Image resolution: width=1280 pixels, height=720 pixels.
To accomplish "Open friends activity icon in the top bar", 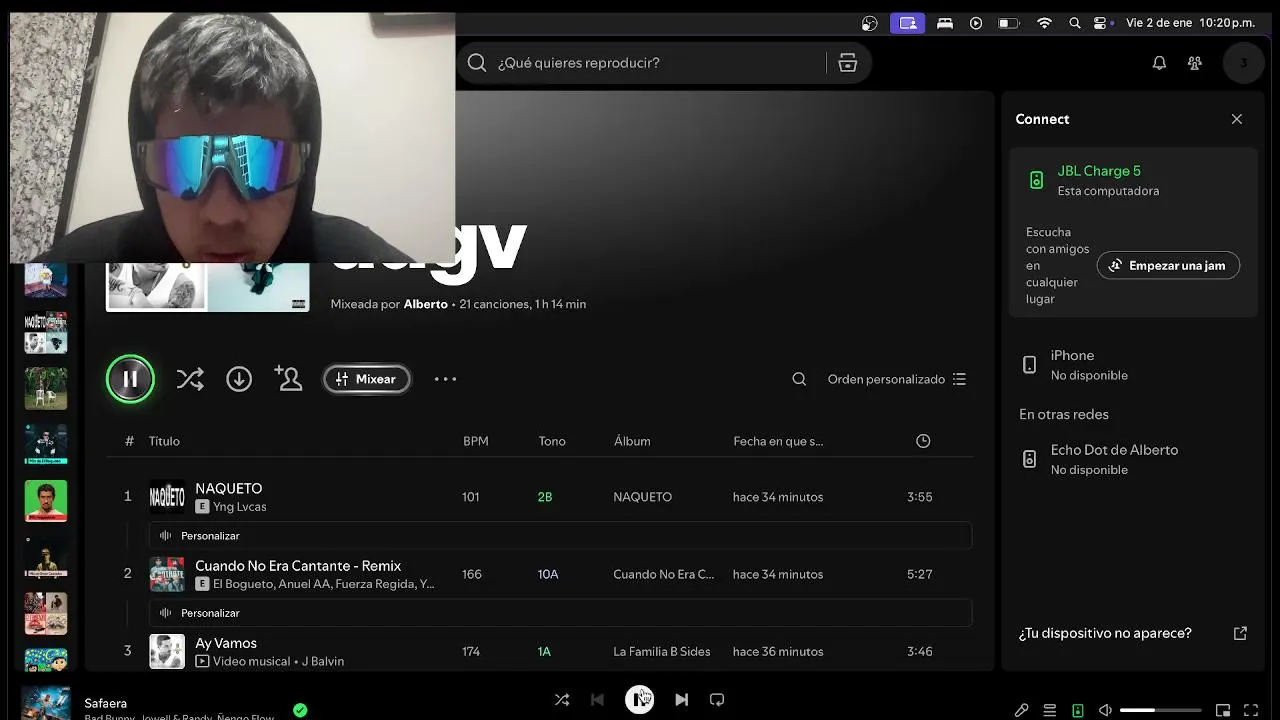I will pyautogui.click(x=1194, y=63).
